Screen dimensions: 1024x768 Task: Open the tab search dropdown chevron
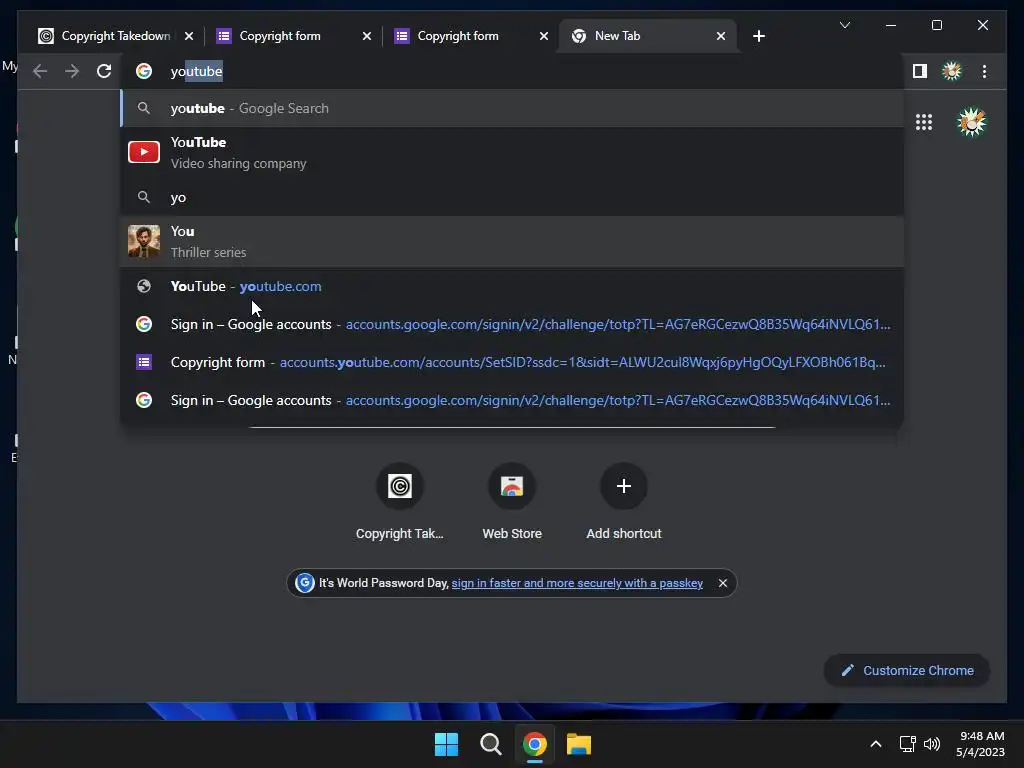[845, 25]
